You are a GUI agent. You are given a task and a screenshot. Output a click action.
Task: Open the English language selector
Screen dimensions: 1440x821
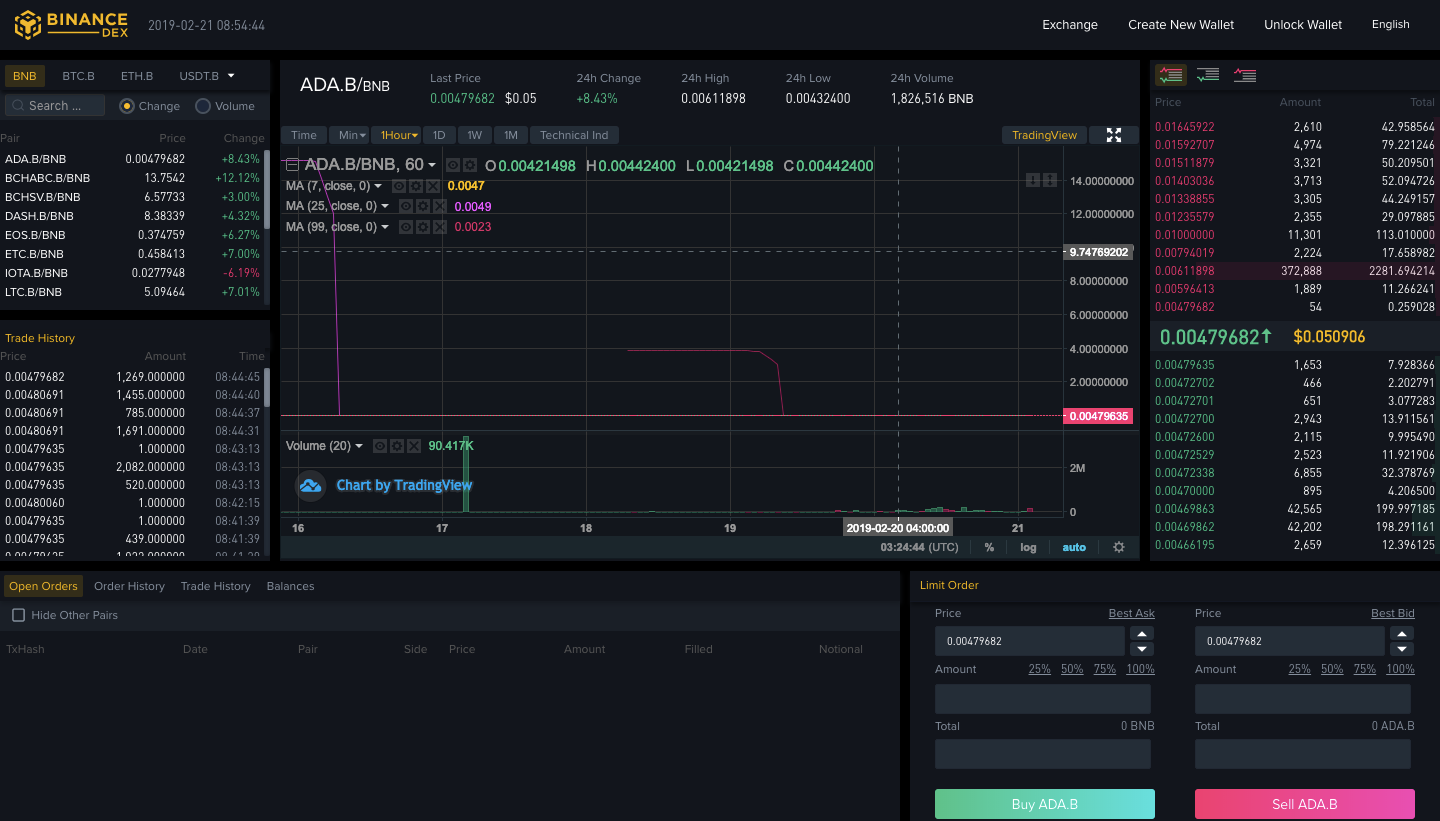tap(1390, 25)
